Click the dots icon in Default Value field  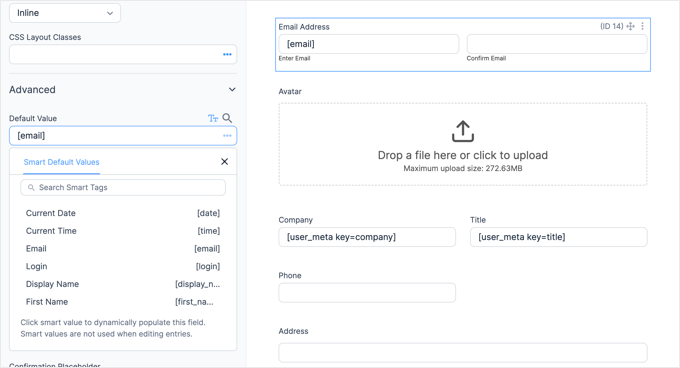coord(227,136)
